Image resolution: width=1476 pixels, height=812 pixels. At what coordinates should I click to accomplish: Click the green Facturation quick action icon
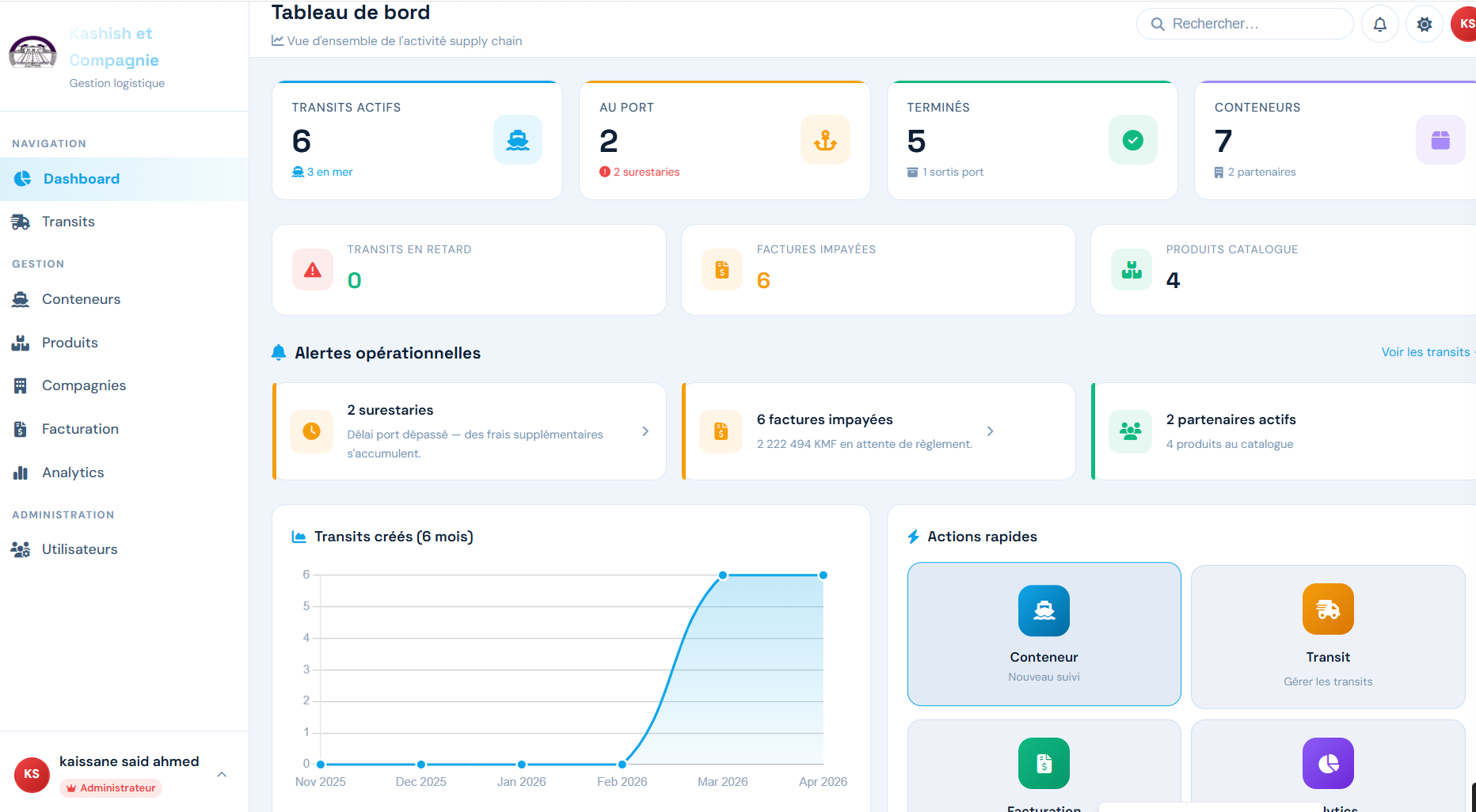coord(1044,763)
